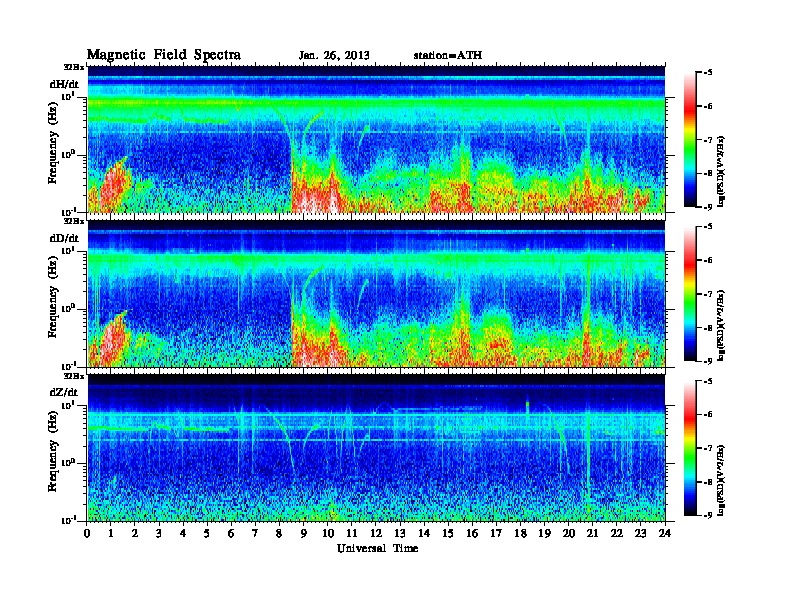Screen dimensions: 792x612
Task: Click the 'dZ/dt' panel label
Action: [64, 392]
